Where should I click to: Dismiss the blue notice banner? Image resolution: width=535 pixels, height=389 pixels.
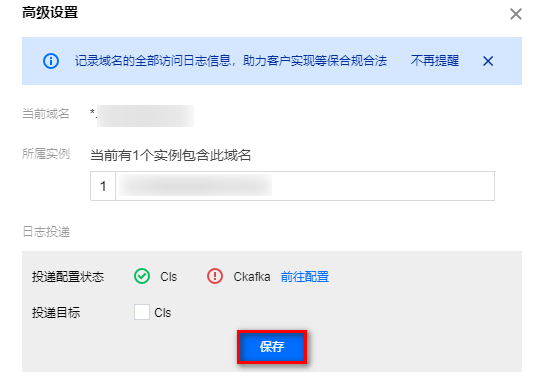point(488,61)
